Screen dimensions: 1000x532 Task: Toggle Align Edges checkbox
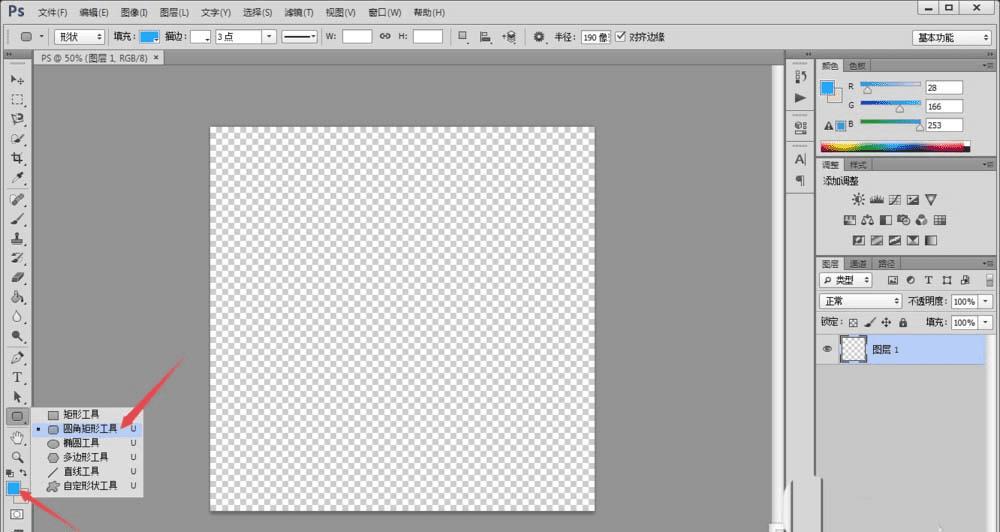pos(621,36)
